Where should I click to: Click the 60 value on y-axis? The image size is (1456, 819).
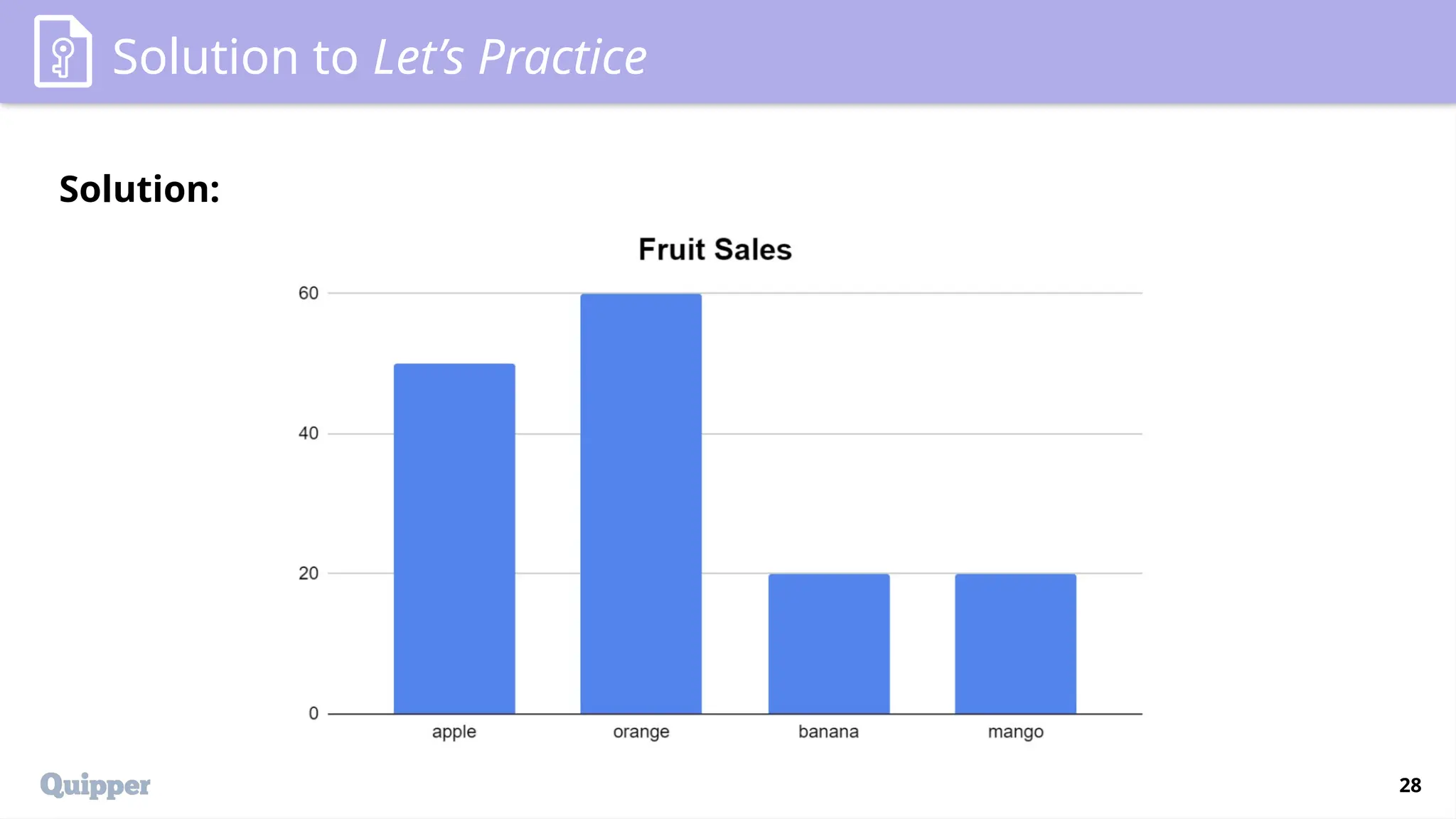(x=309, y=293)
